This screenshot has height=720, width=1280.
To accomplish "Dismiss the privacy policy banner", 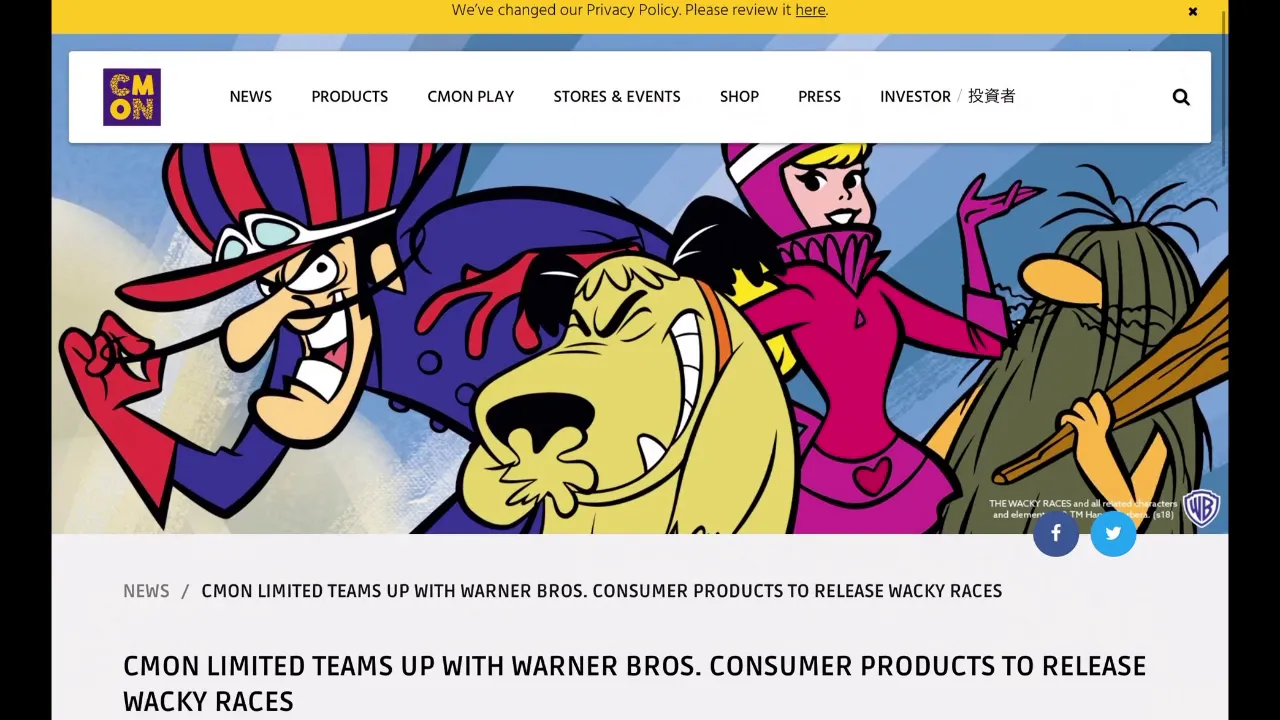I will click(1193, 12).
